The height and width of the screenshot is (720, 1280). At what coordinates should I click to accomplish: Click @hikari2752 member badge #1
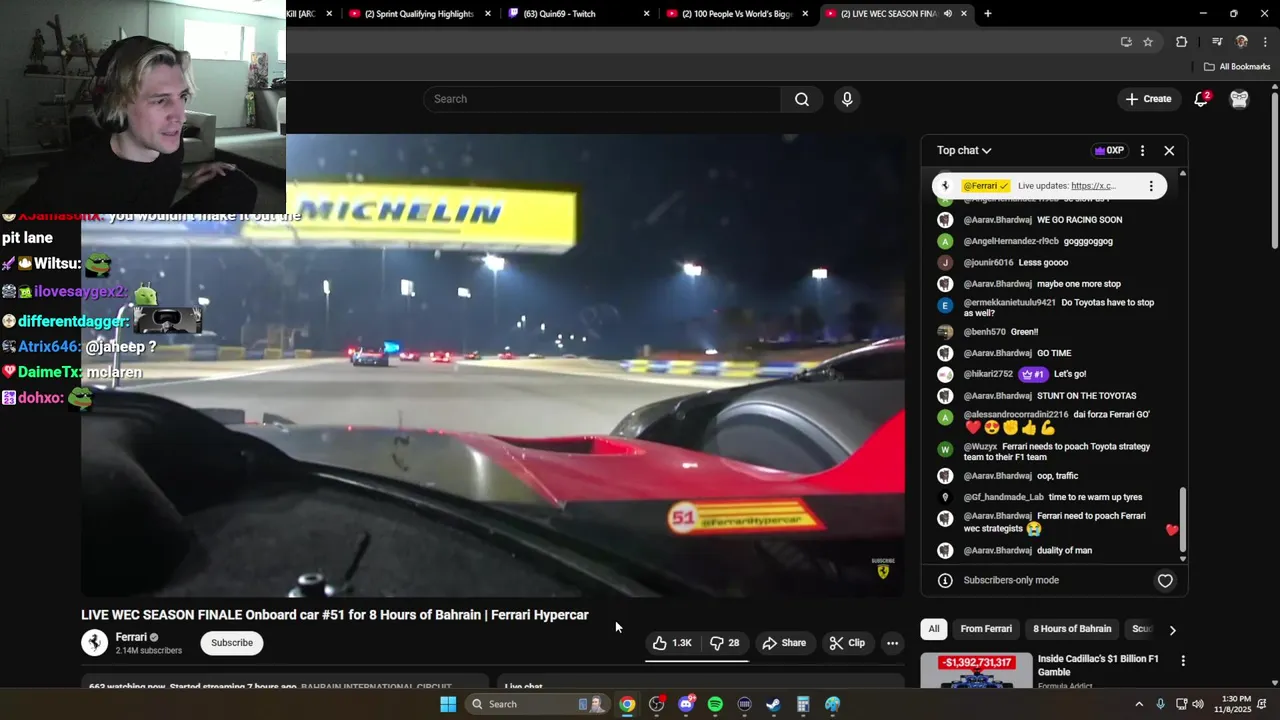coord(1032,374)
